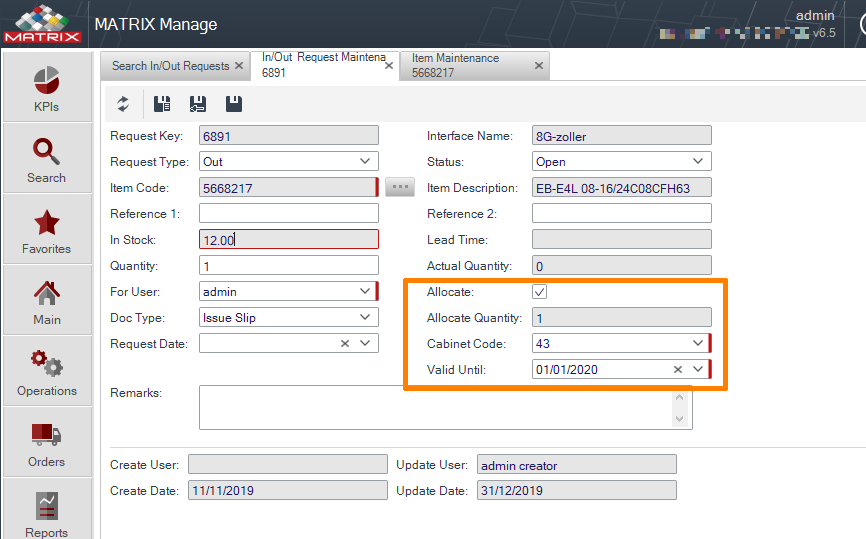Click into the Reference 1 field
Image resolution: width=866 pixels, height=539 pixels.
pos(289,213)
